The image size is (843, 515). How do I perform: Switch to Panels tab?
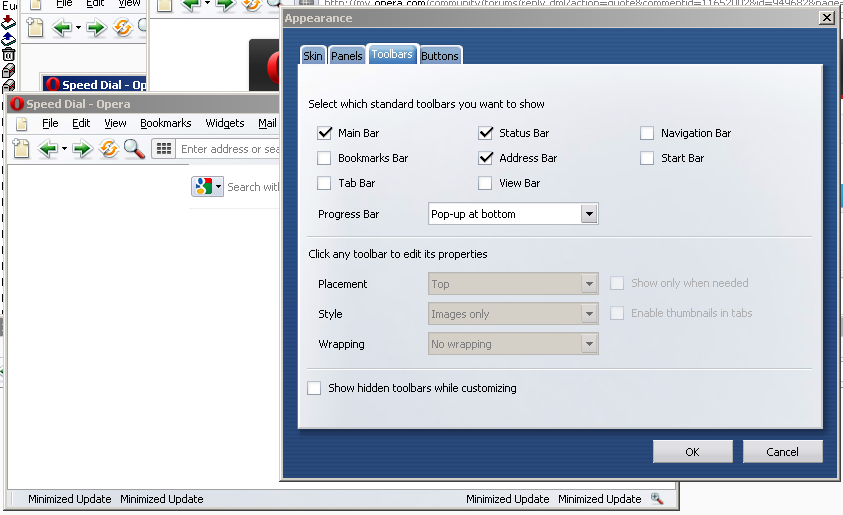tap(346, 56)
